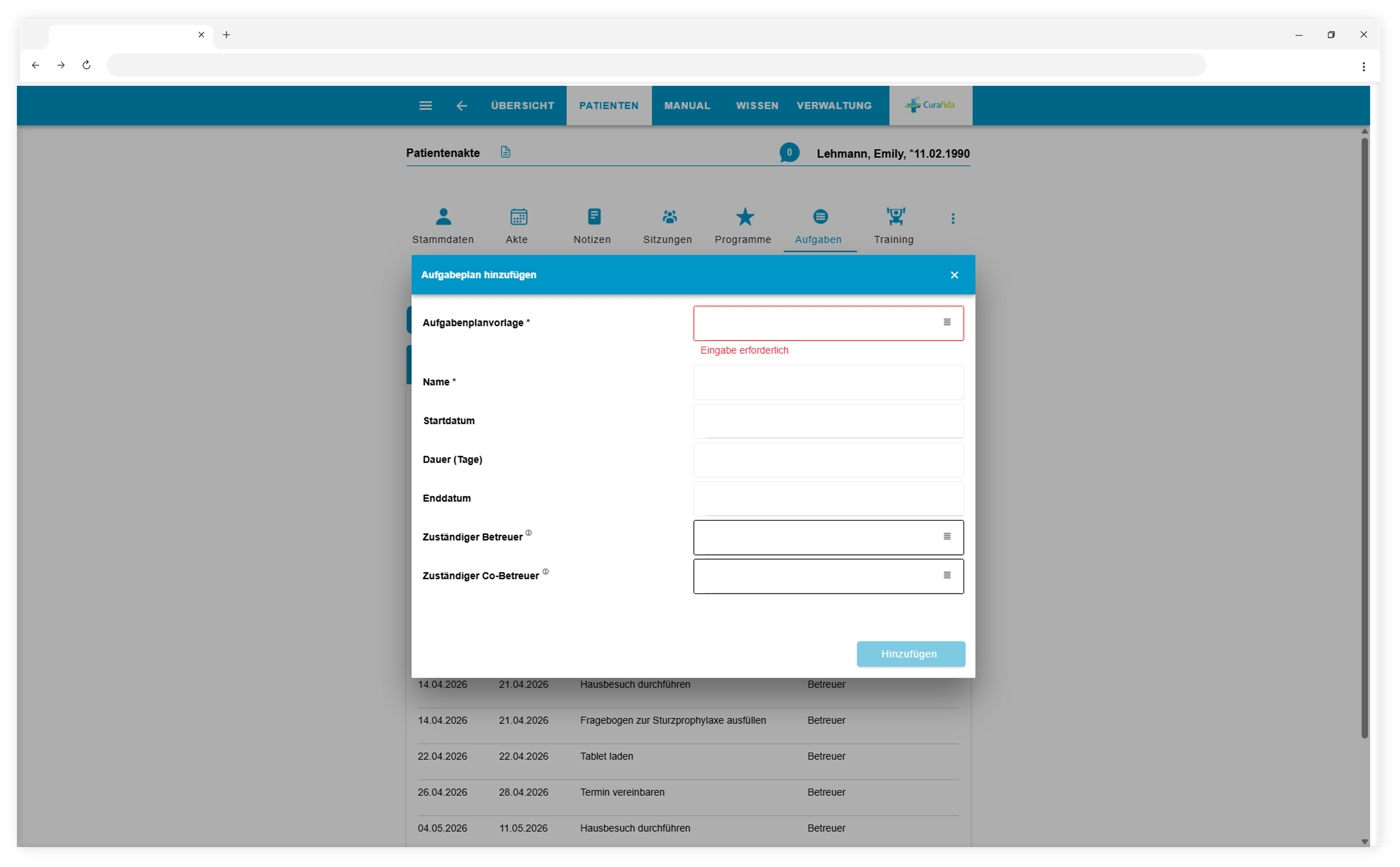Click the Patientenakte heading
Image resolution: width=1400 pixels, height=867 pixels.
[443, 153]
